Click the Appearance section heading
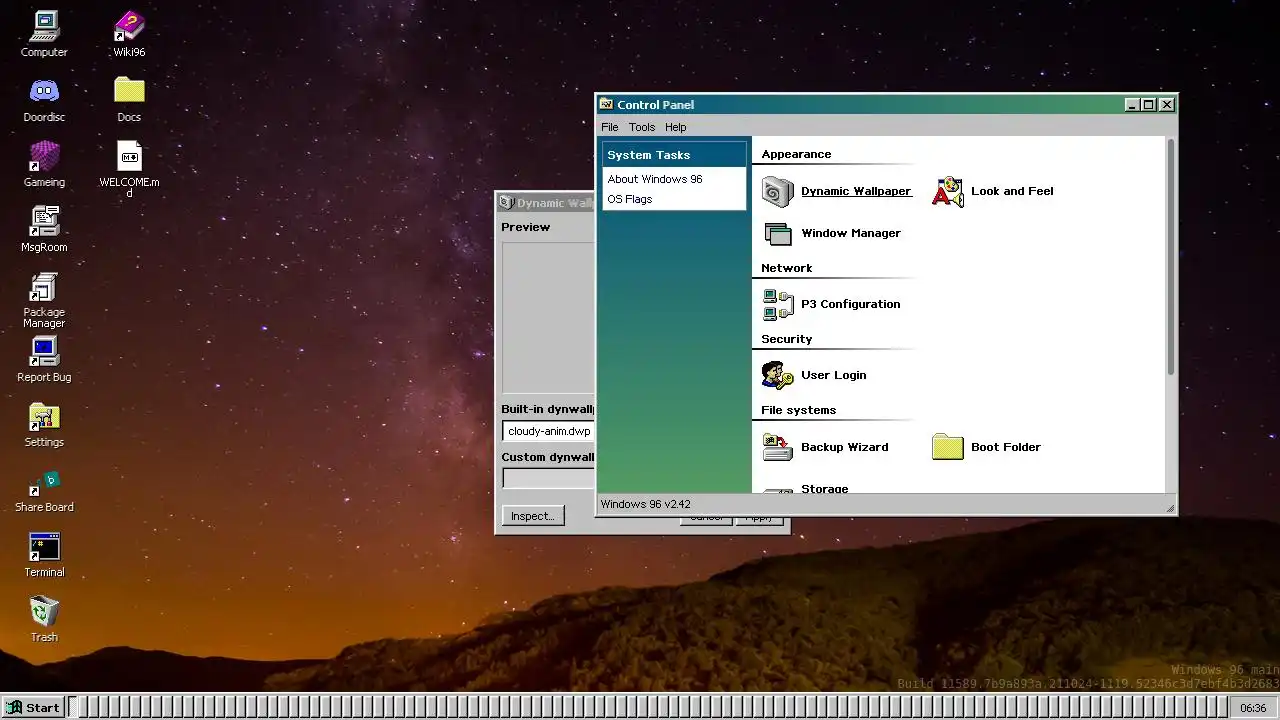 tap(796, 154)
